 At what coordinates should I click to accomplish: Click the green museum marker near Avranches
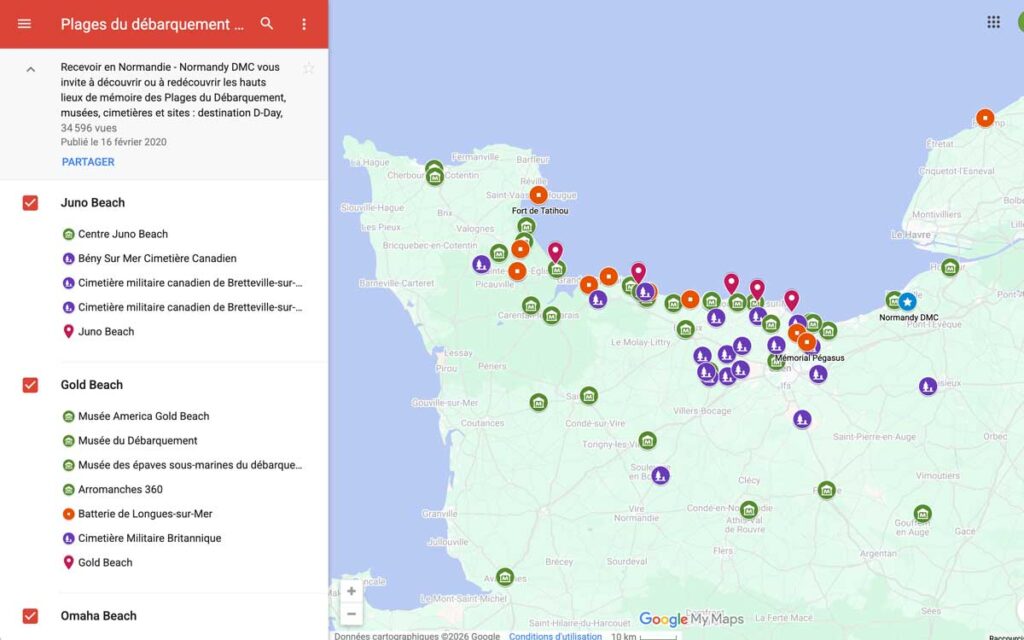coord(504,577)
